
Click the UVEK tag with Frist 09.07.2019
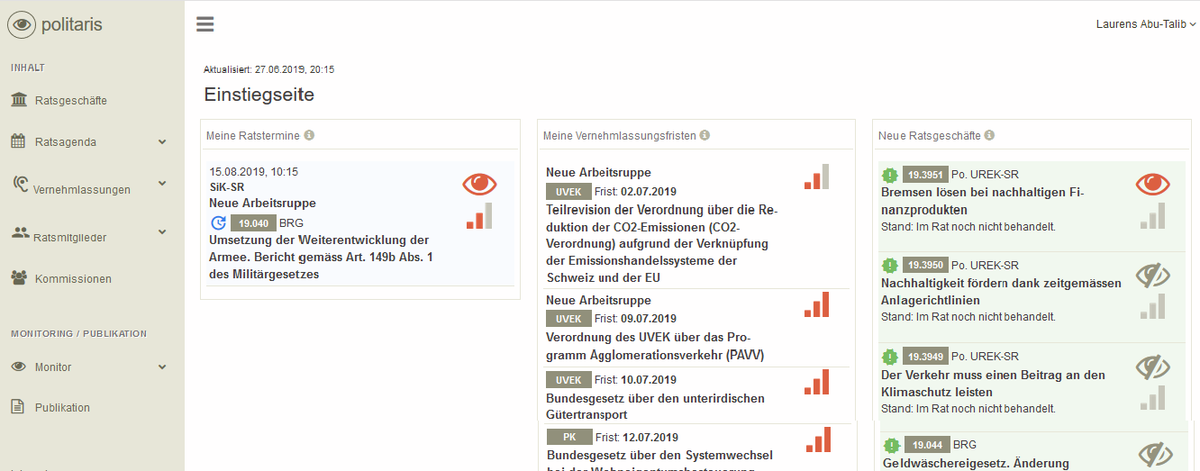pyautogui.click(x=568, y=318)
